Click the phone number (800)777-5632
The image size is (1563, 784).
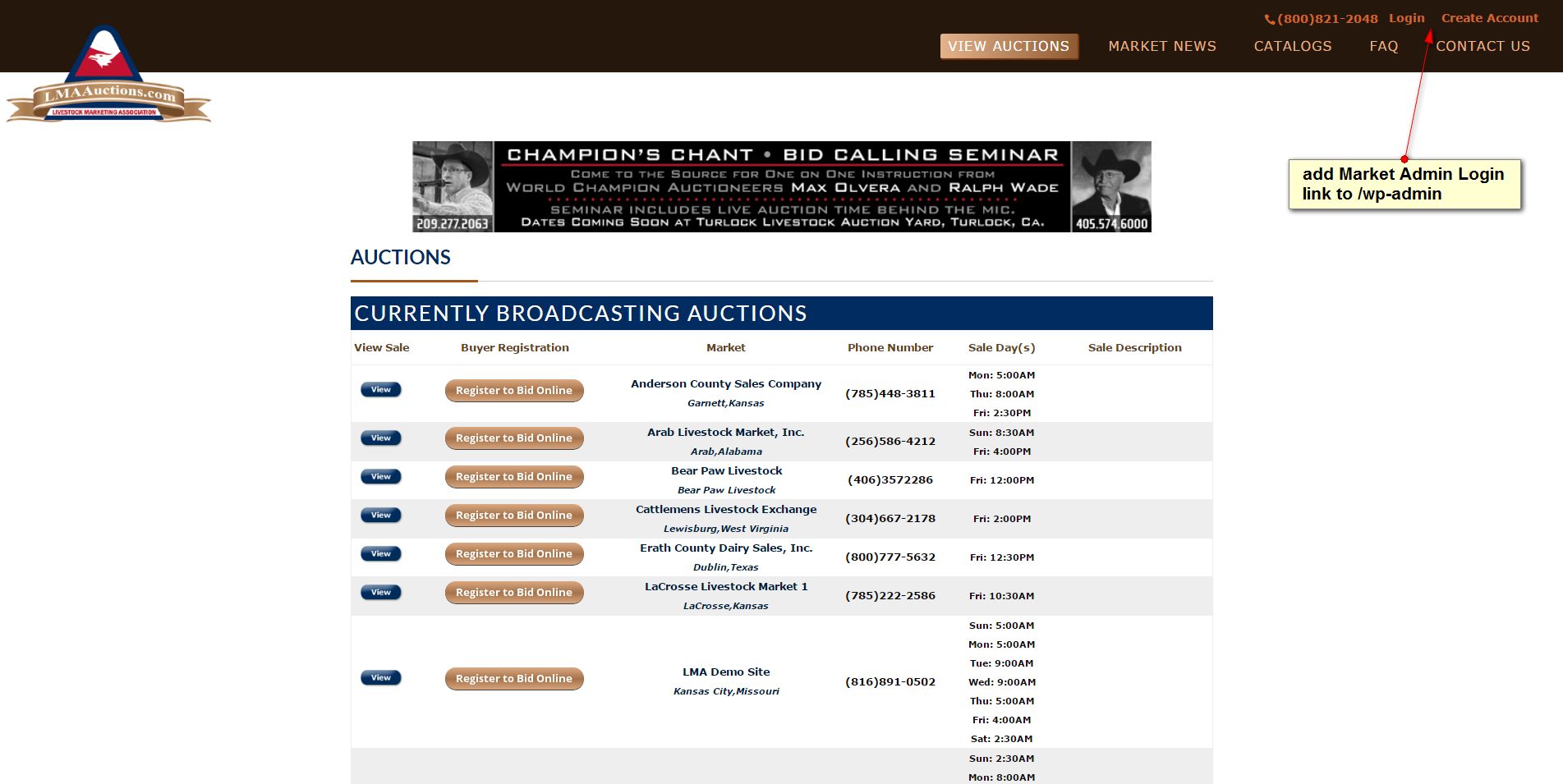(890, 557)
